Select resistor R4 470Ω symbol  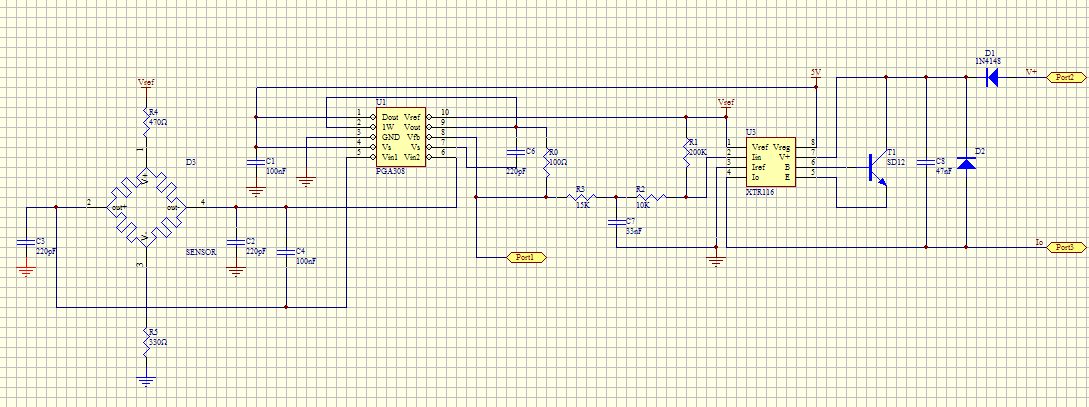click(x=147, y=122)
